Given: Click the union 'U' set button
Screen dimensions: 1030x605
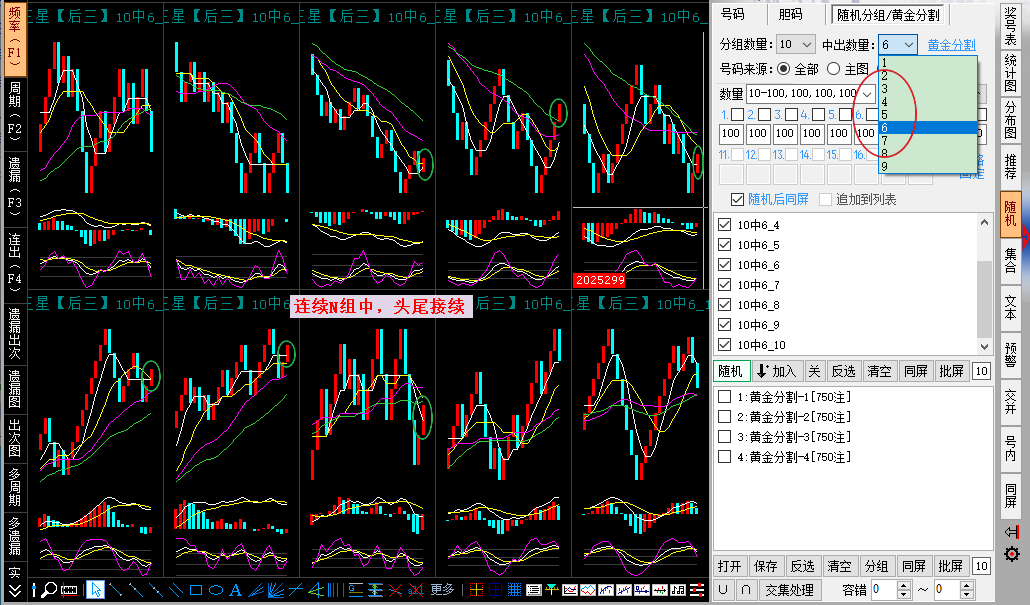Looking at the screenshot, I should [x=723, y=590].
